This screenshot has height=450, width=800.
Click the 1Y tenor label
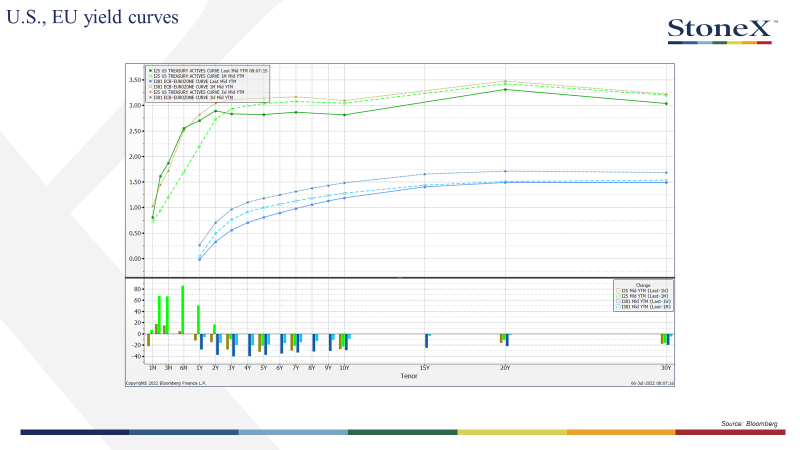199,368
